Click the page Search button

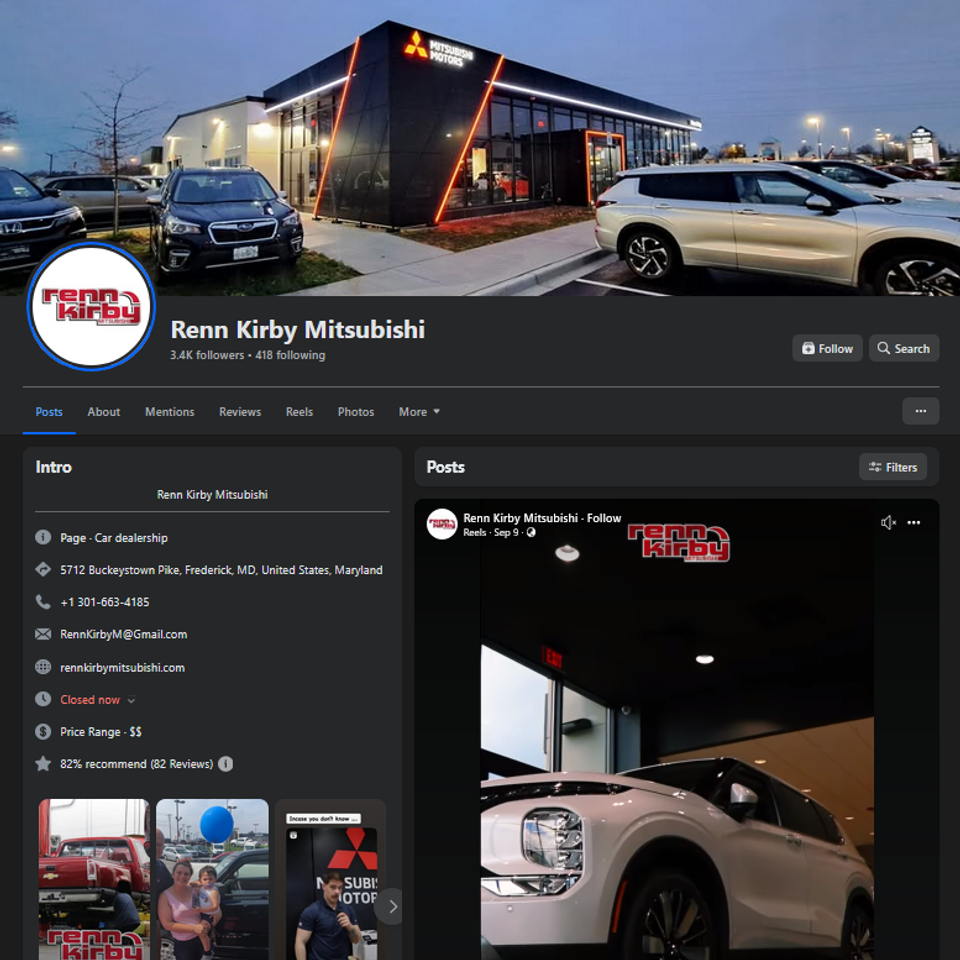click(904, 348)
